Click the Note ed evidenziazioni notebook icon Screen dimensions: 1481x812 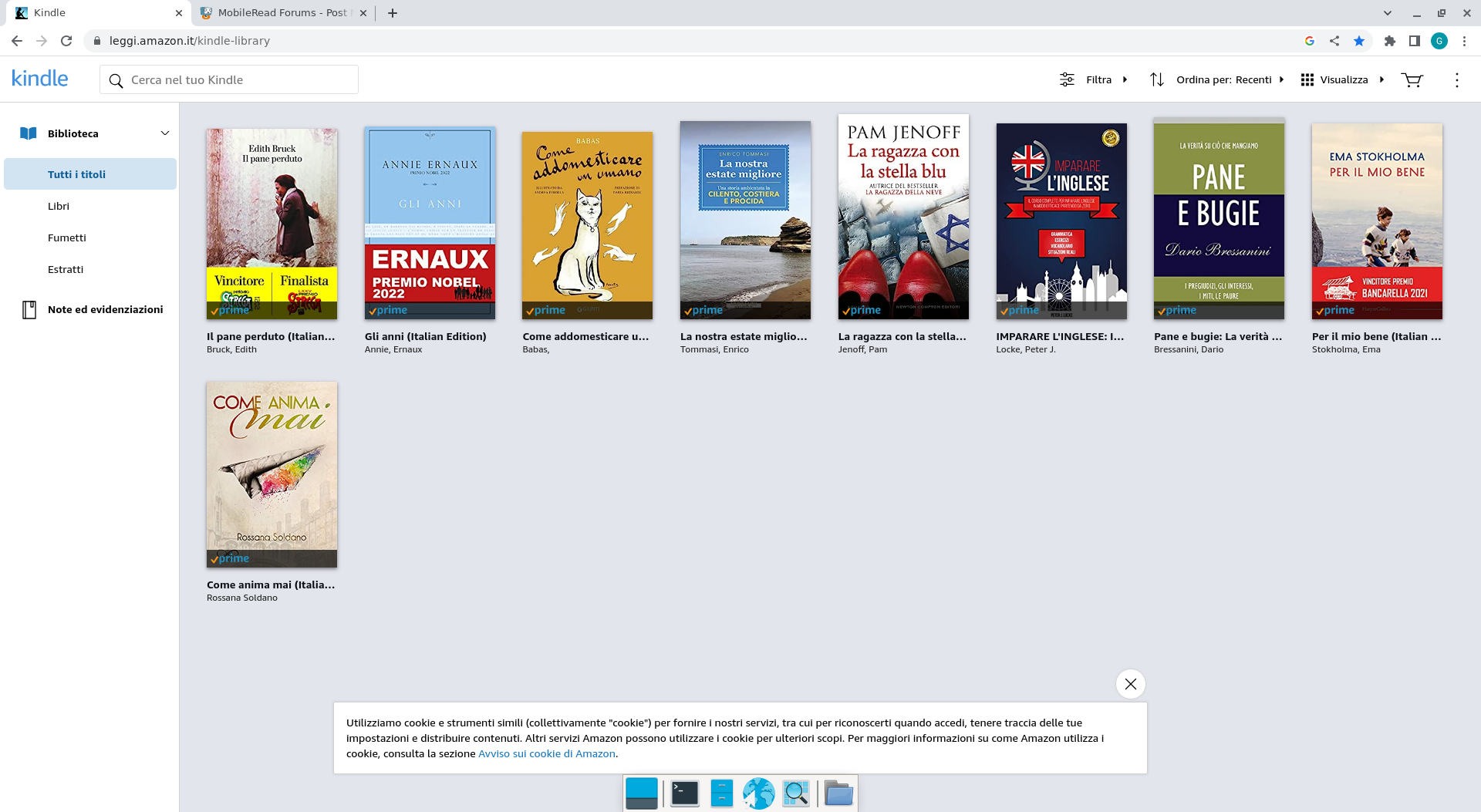[29, 310]
